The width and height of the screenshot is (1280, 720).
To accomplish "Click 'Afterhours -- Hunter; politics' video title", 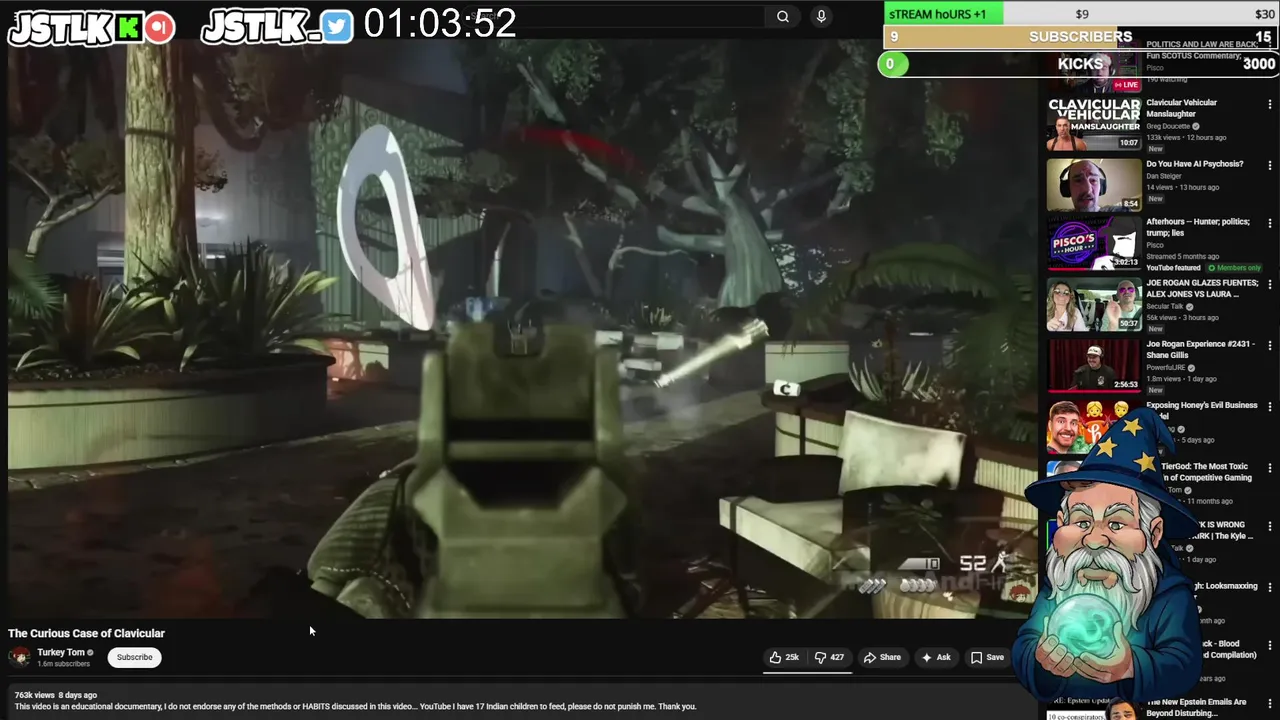I will (x=1197, y=227).
